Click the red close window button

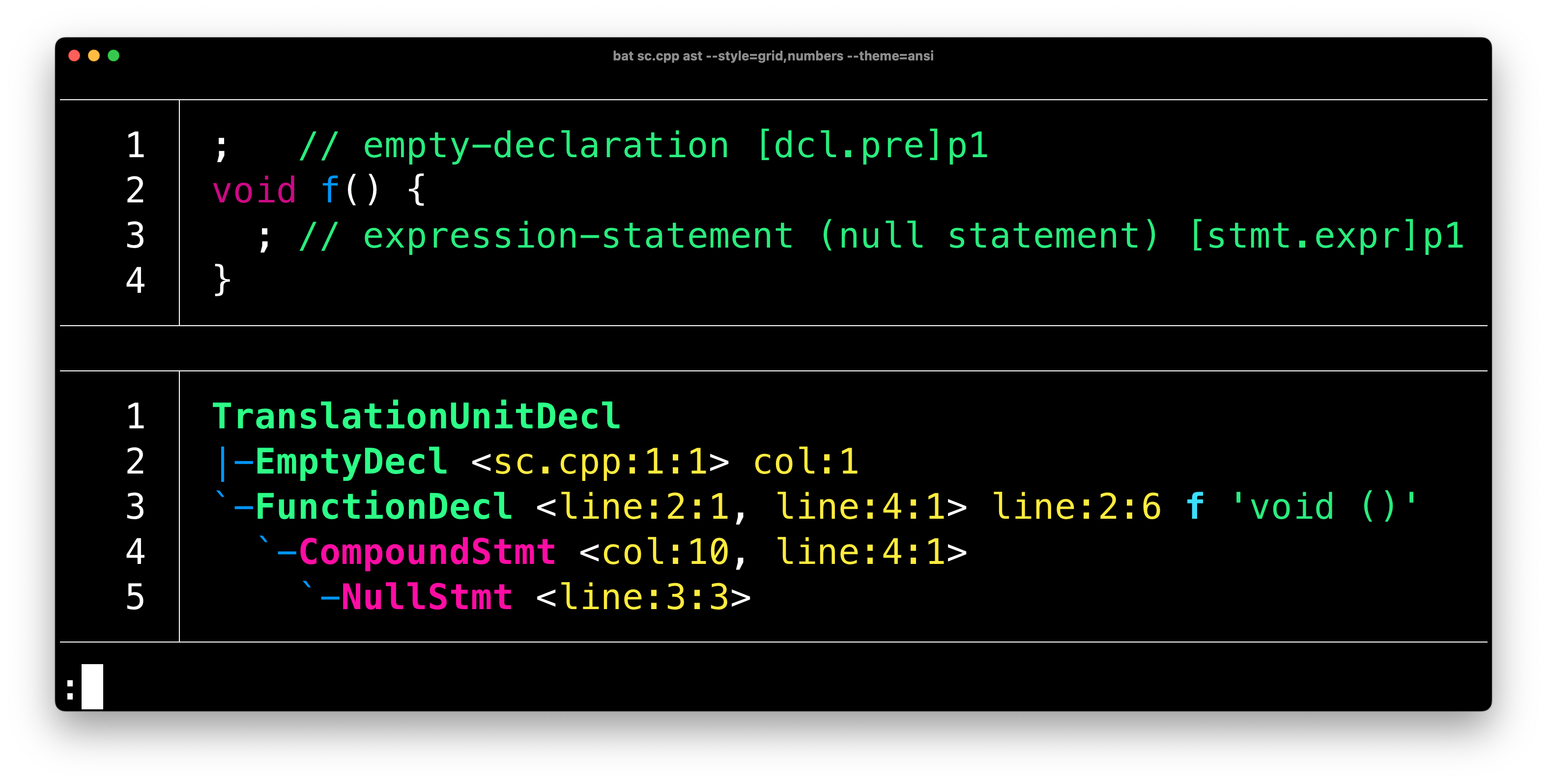click(x=75, y=56)
